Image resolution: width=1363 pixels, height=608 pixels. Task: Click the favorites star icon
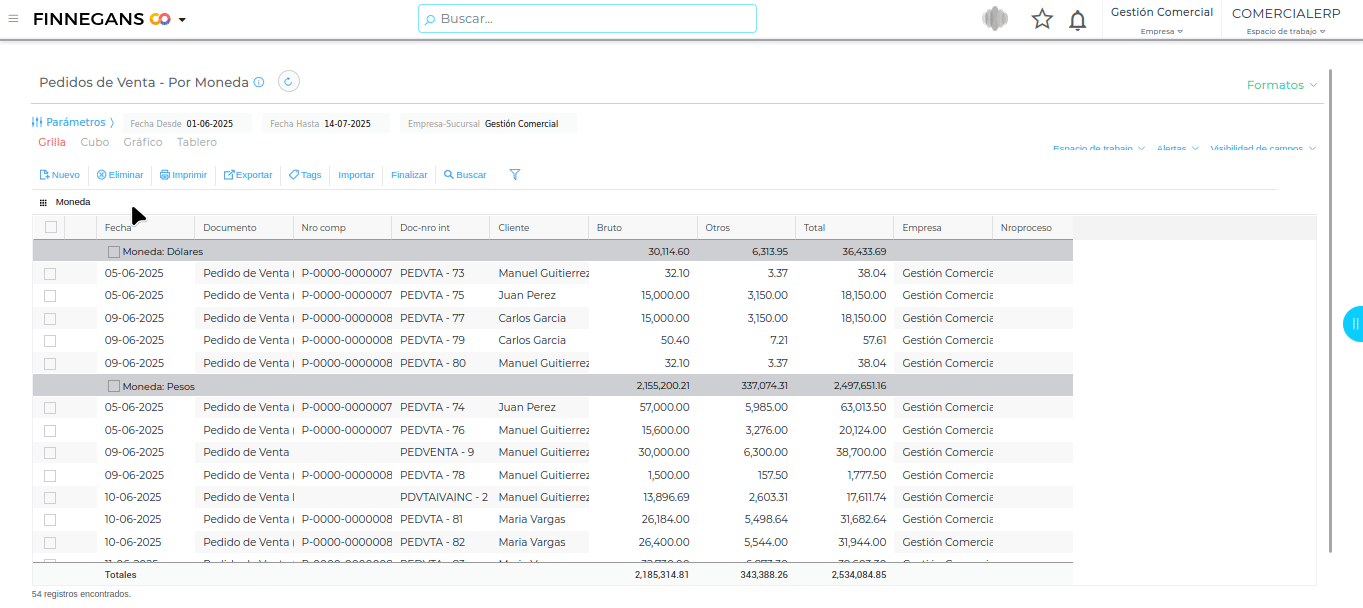click(x=1042, y=19)
